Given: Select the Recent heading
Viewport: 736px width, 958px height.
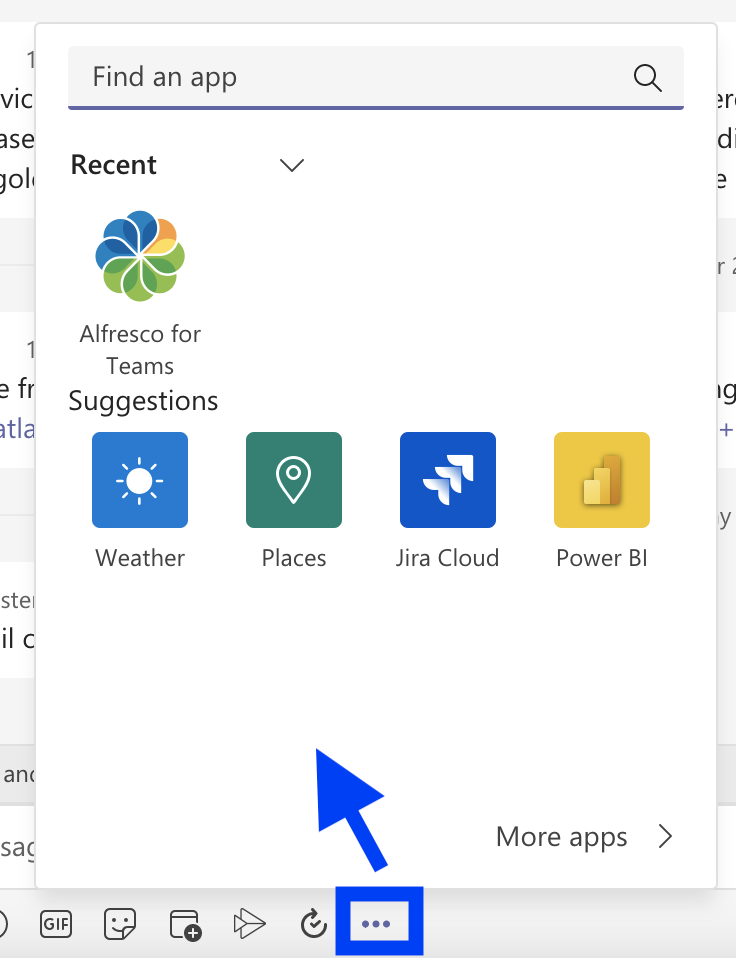Looking at the screenshot, I should tap(113, 165).
